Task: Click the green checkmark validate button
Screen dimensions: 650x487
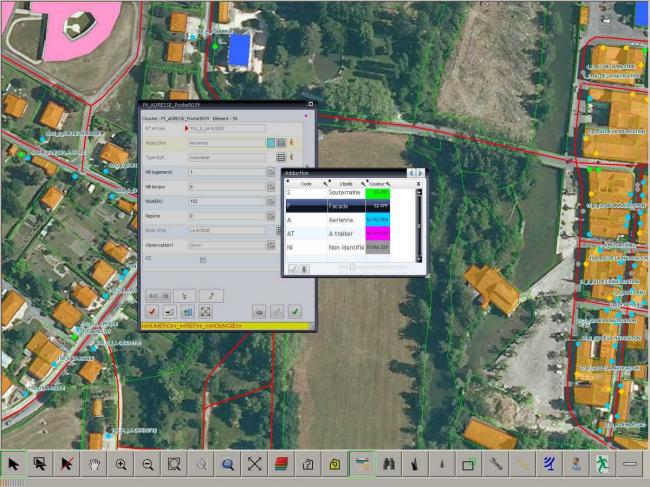Action: [295, 311]
